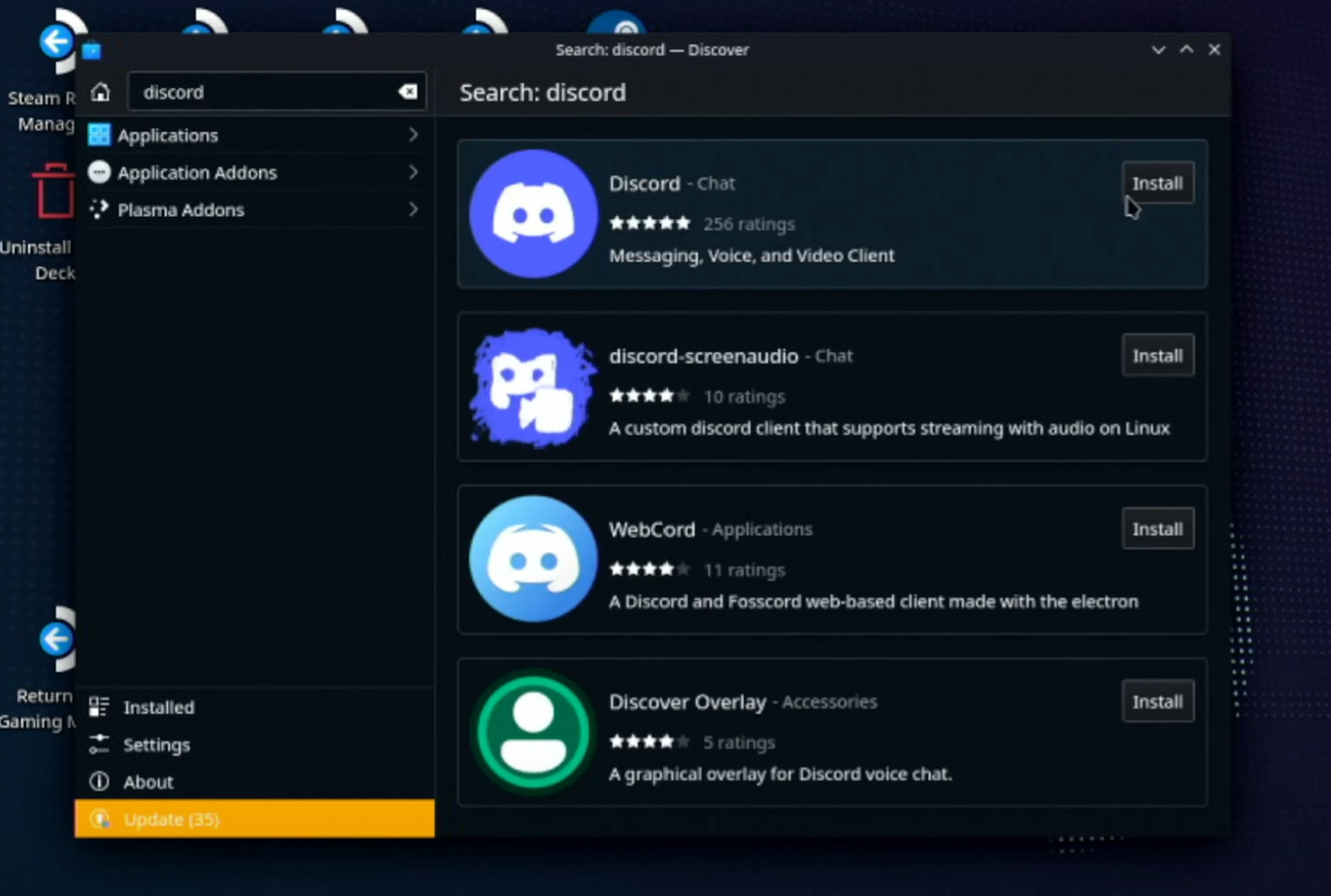Click the Application Addons ellipsis icon
This screenshot has width=1331, height=896.
(100, 173)
